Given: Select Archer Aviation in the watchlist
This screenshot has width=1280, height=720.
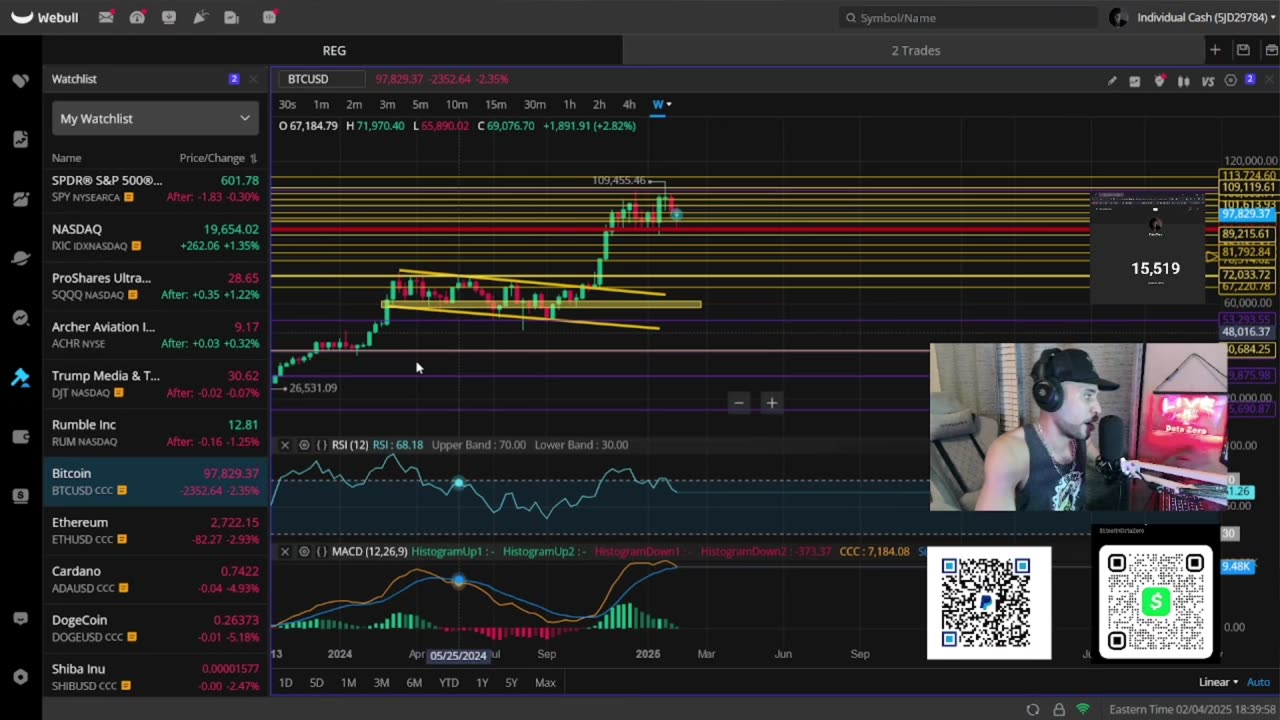Looking at the screenshot, I should coord(157,335).
